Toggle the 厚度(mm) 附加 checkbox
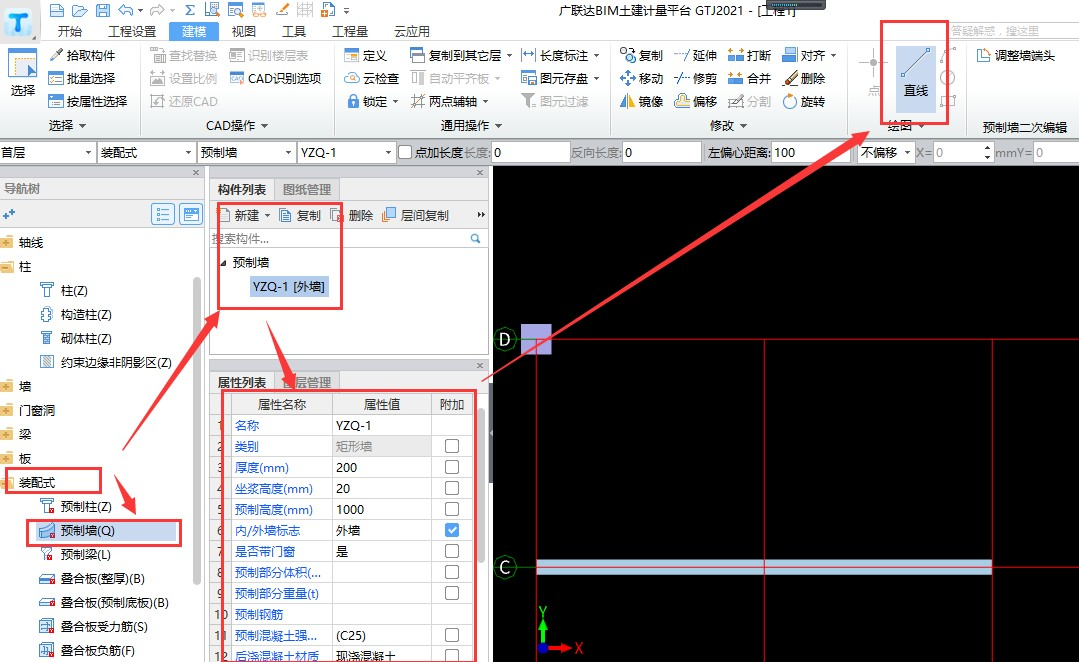Viewport: 1079px width, 662px height. tap(451, 467)
